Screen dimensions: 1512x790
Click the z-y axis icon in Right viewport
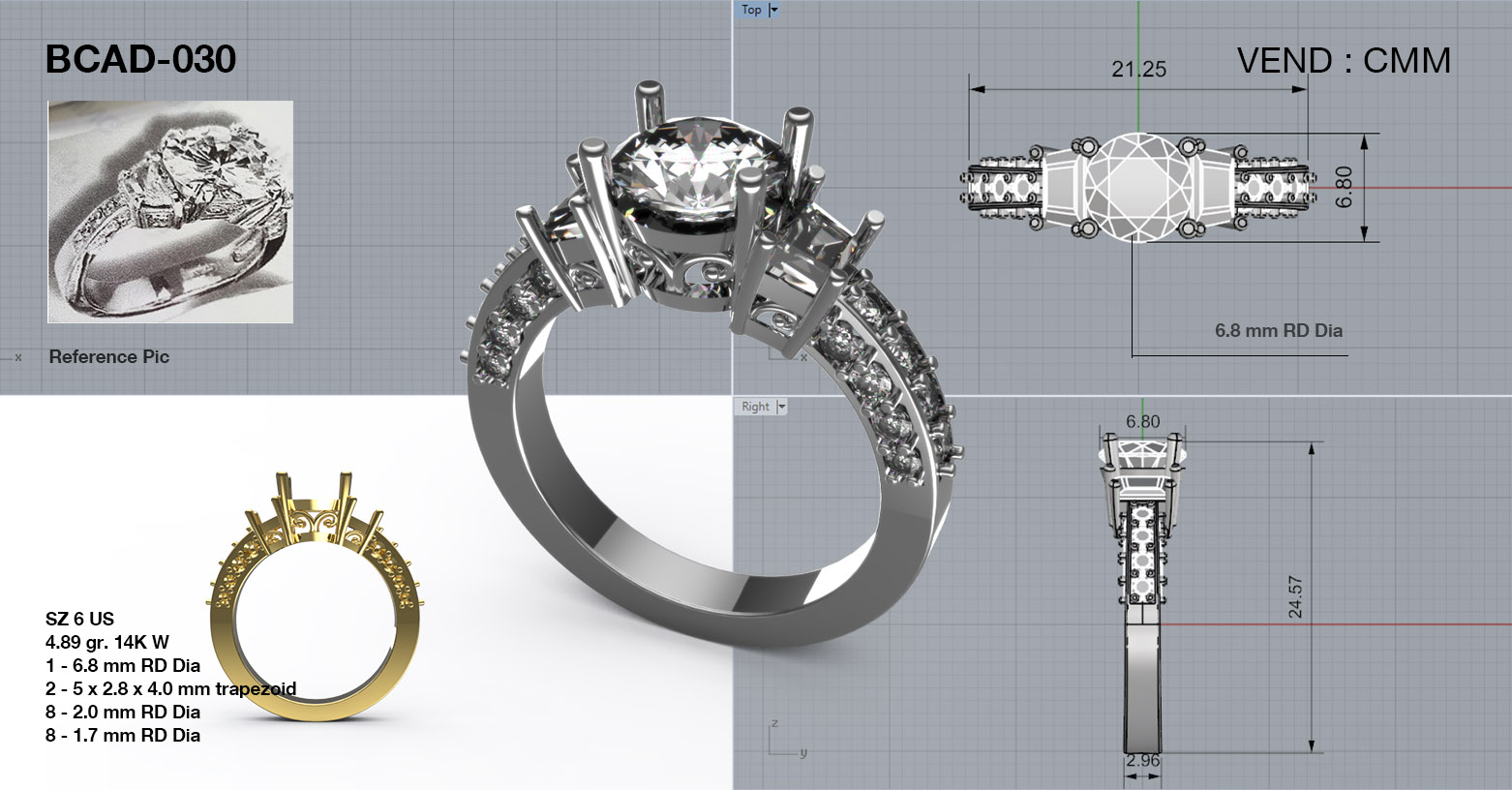[780, 741]
